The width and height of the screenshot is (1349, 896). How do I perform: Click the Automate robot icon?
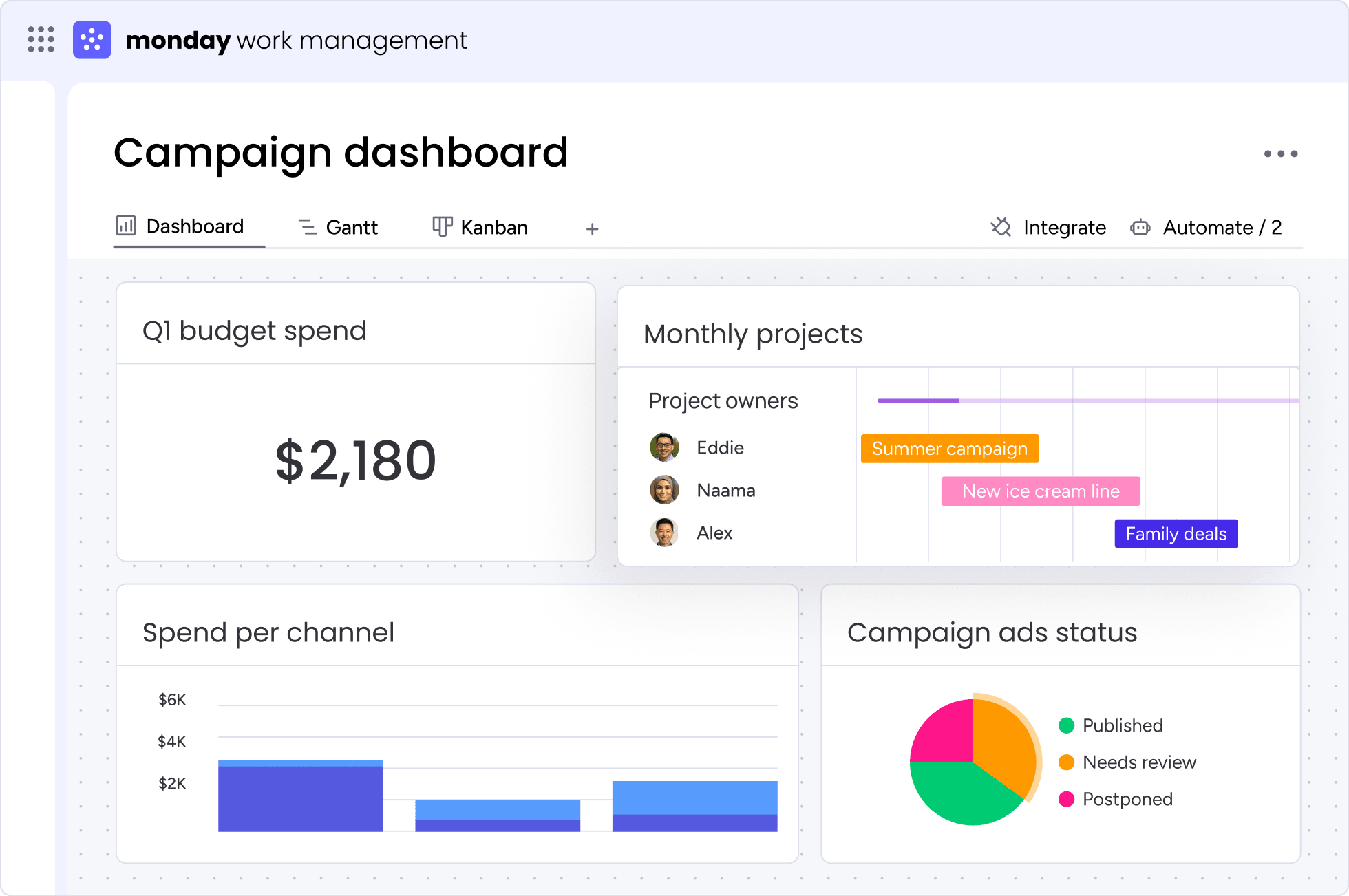pyautogui.click(x=1140, y=228)
